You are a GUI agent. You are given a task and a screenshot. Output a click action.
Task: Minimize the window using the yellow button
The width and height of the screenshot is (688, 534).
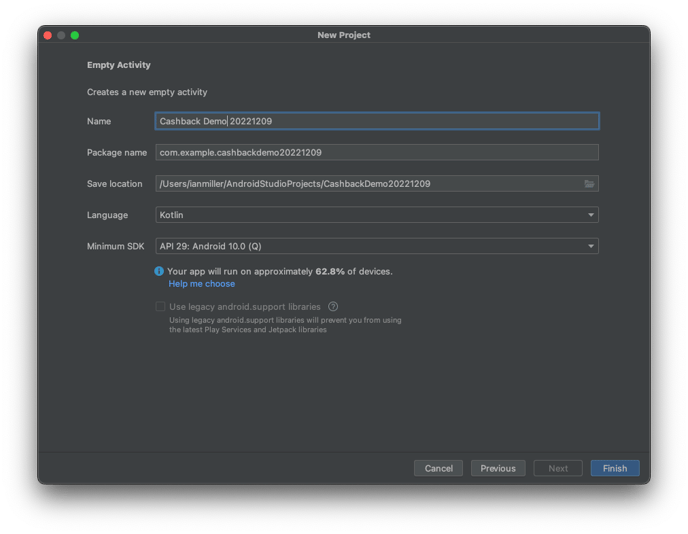[x=61, y=35]
